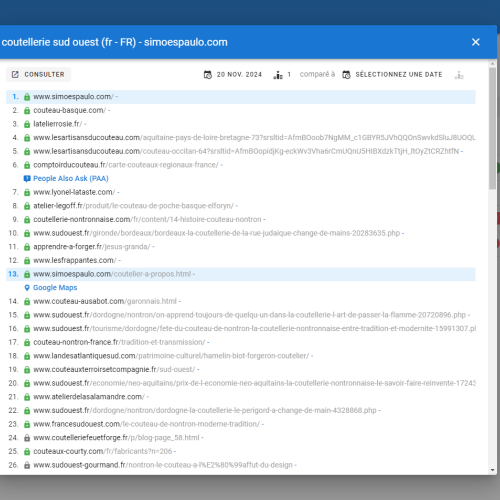Open the simoespaulo.com coutelier-a-propos.html result

point(112,274)
